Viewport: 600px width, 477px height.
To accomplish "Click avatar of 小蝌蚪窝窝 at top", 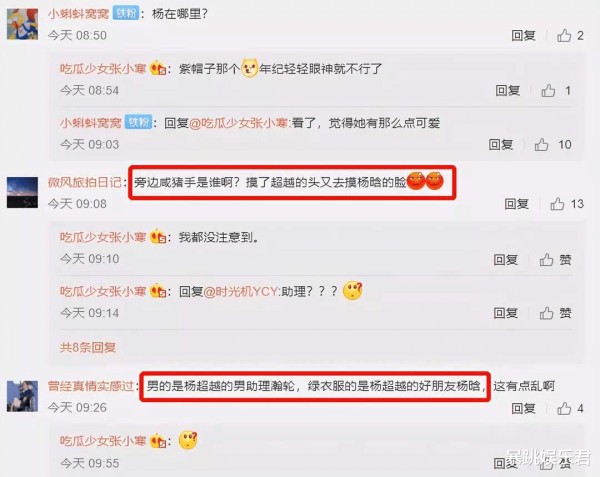I will coord(22,24).
